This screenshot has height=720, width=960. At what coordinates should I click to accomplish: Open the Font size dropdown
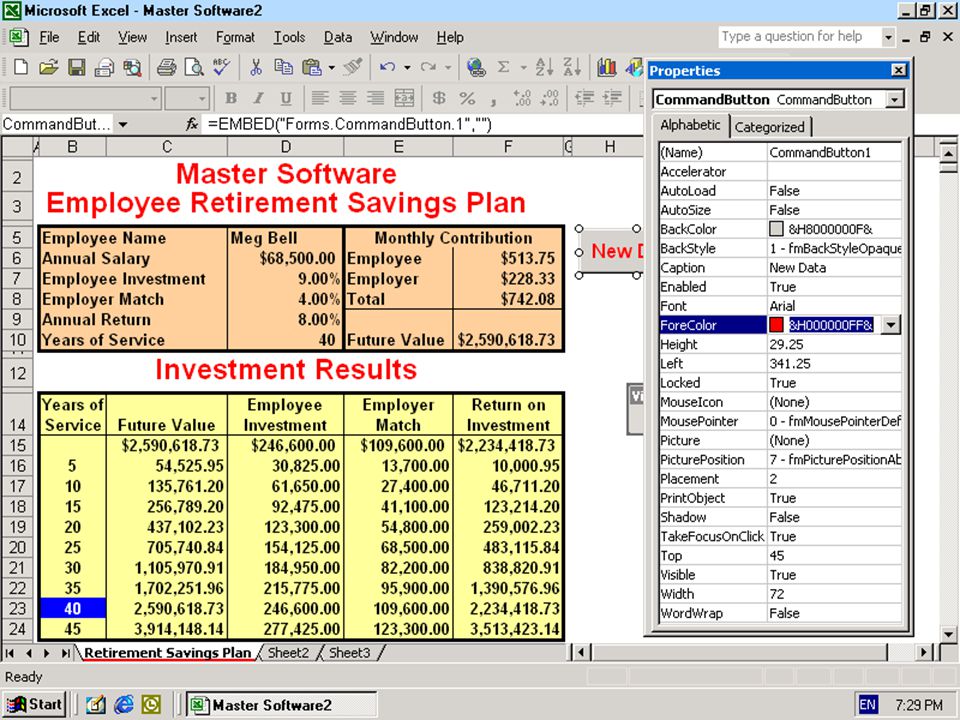(x=201, y=98)
